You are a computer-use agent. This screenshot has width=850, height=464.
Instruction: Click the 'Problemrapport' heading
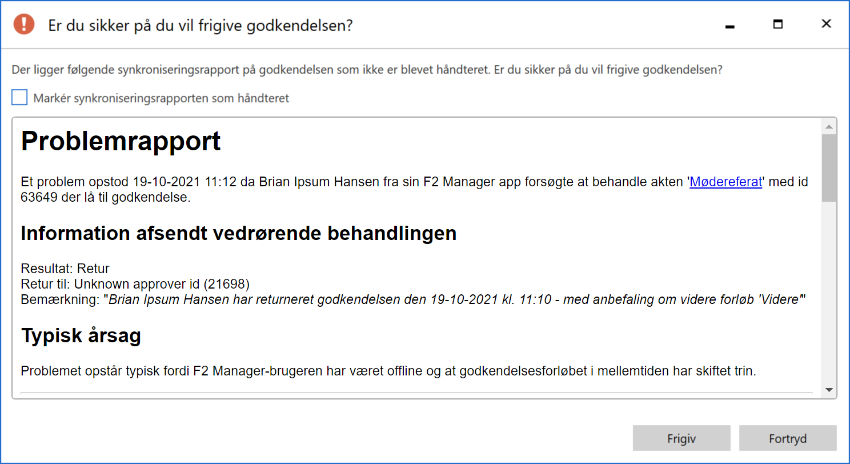(x=121, y=141)
